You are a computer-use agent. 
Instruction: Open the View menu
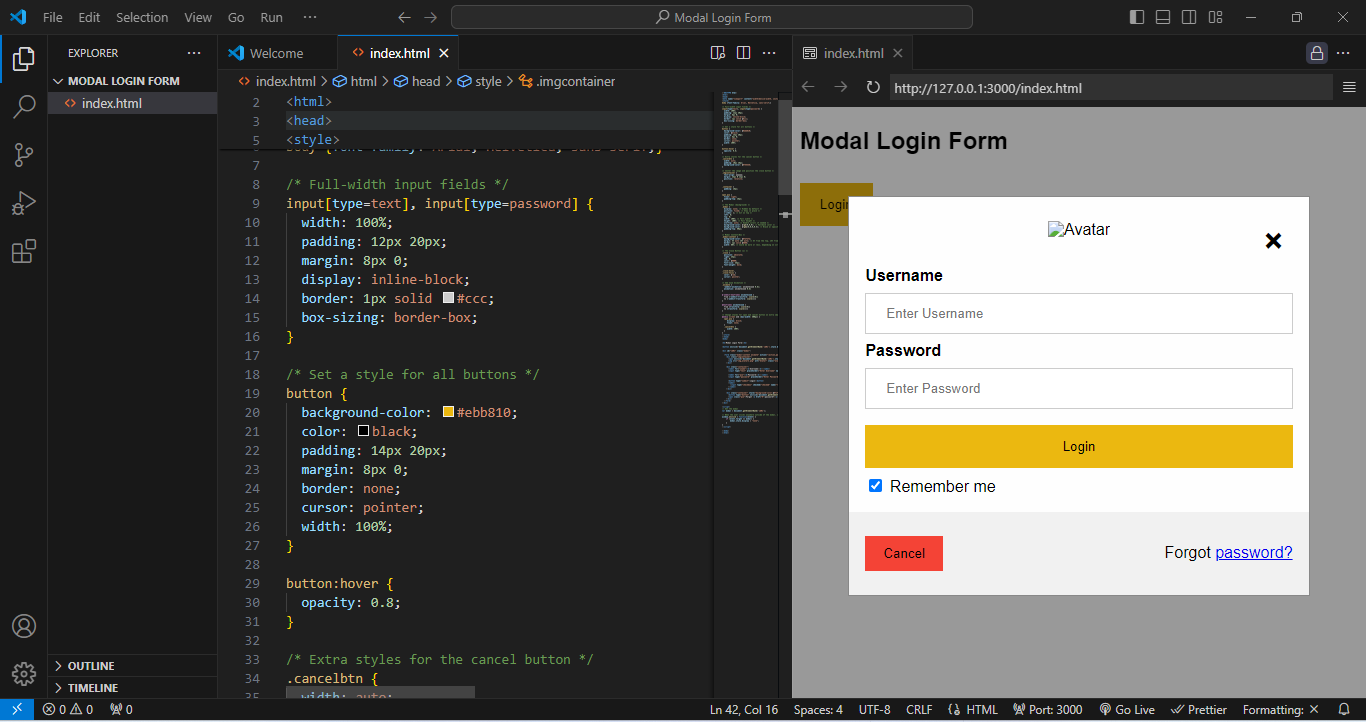pyautogui.click(x=198, y=17)
